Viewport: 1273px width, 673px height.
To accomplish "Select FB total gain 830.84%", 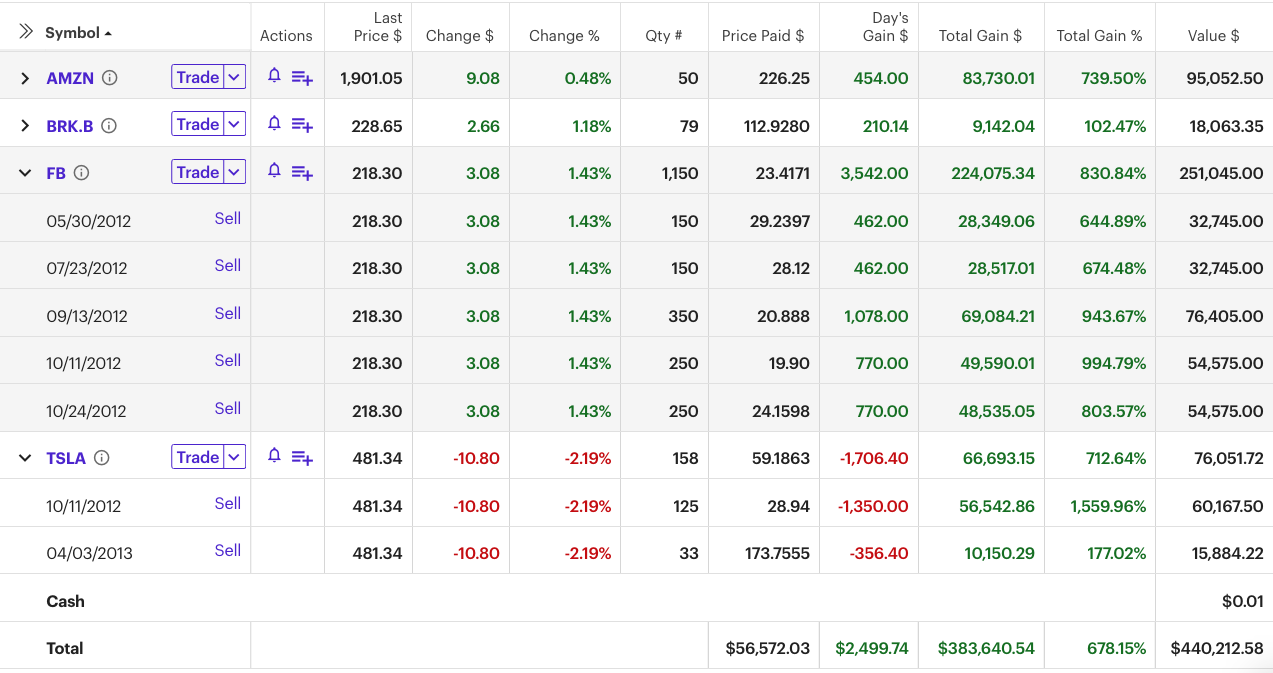I will [1113, 173].
